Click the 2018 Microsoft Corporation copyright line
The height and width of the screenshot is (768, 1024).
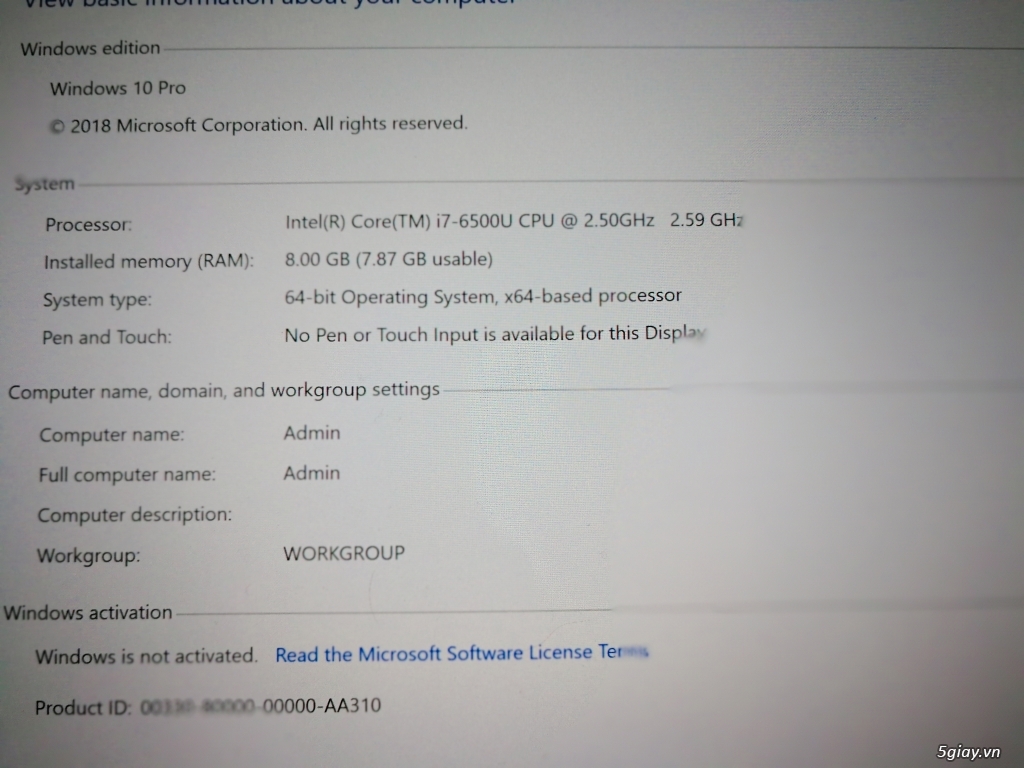[259, 124]
